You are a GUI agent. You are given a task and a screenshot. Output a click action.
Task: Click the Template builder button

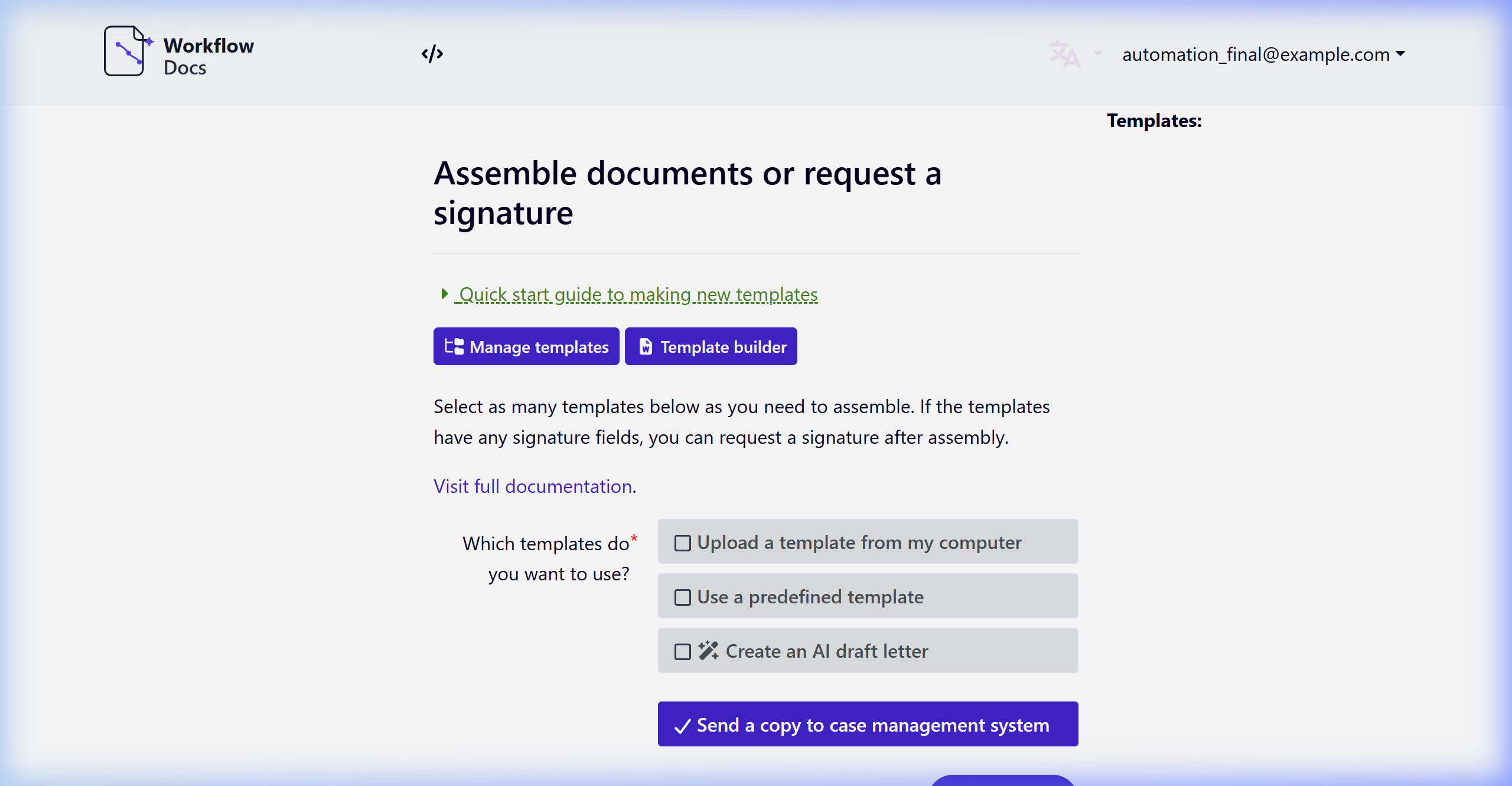pos(711,346)
